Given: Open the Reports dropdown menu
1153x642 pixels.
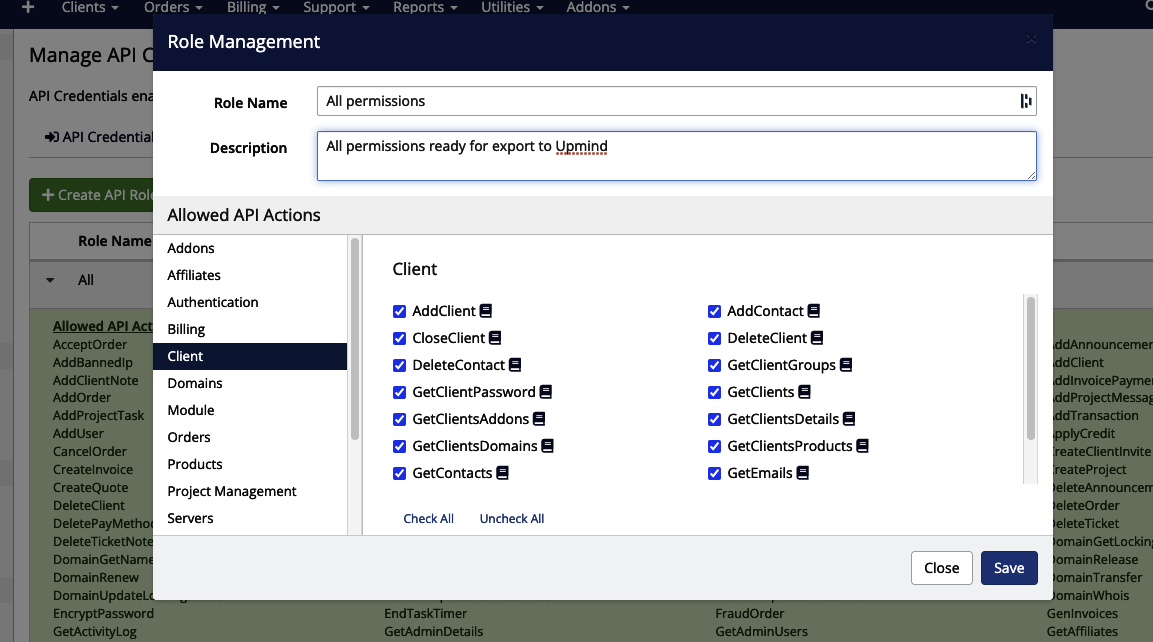Looking at the screenshot, I should click(425, 7).
